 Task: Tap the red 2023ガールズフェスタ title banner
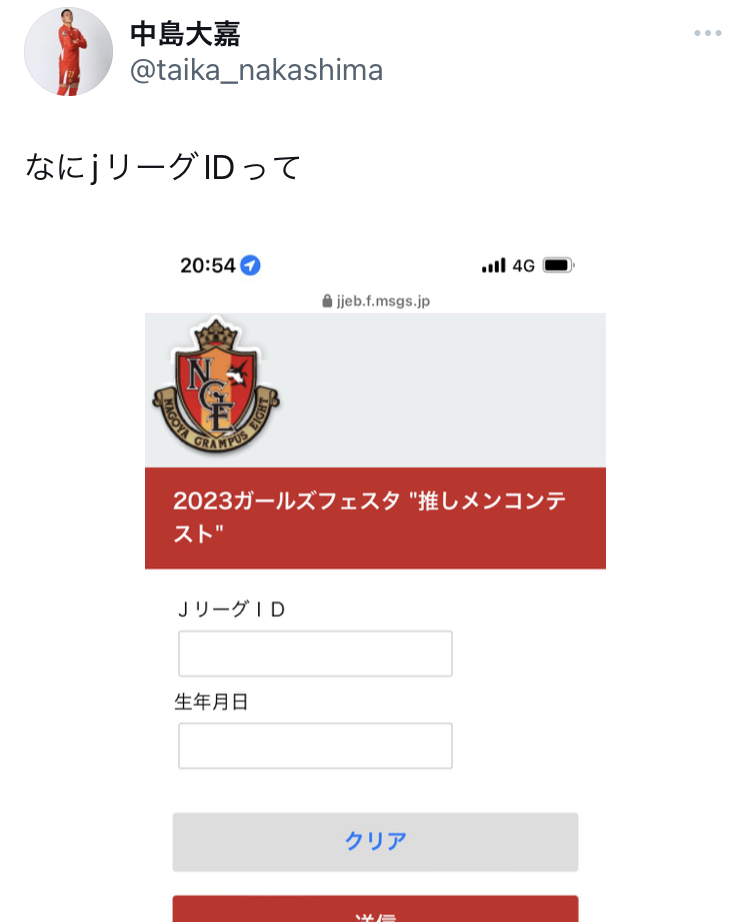pos(375,518)
